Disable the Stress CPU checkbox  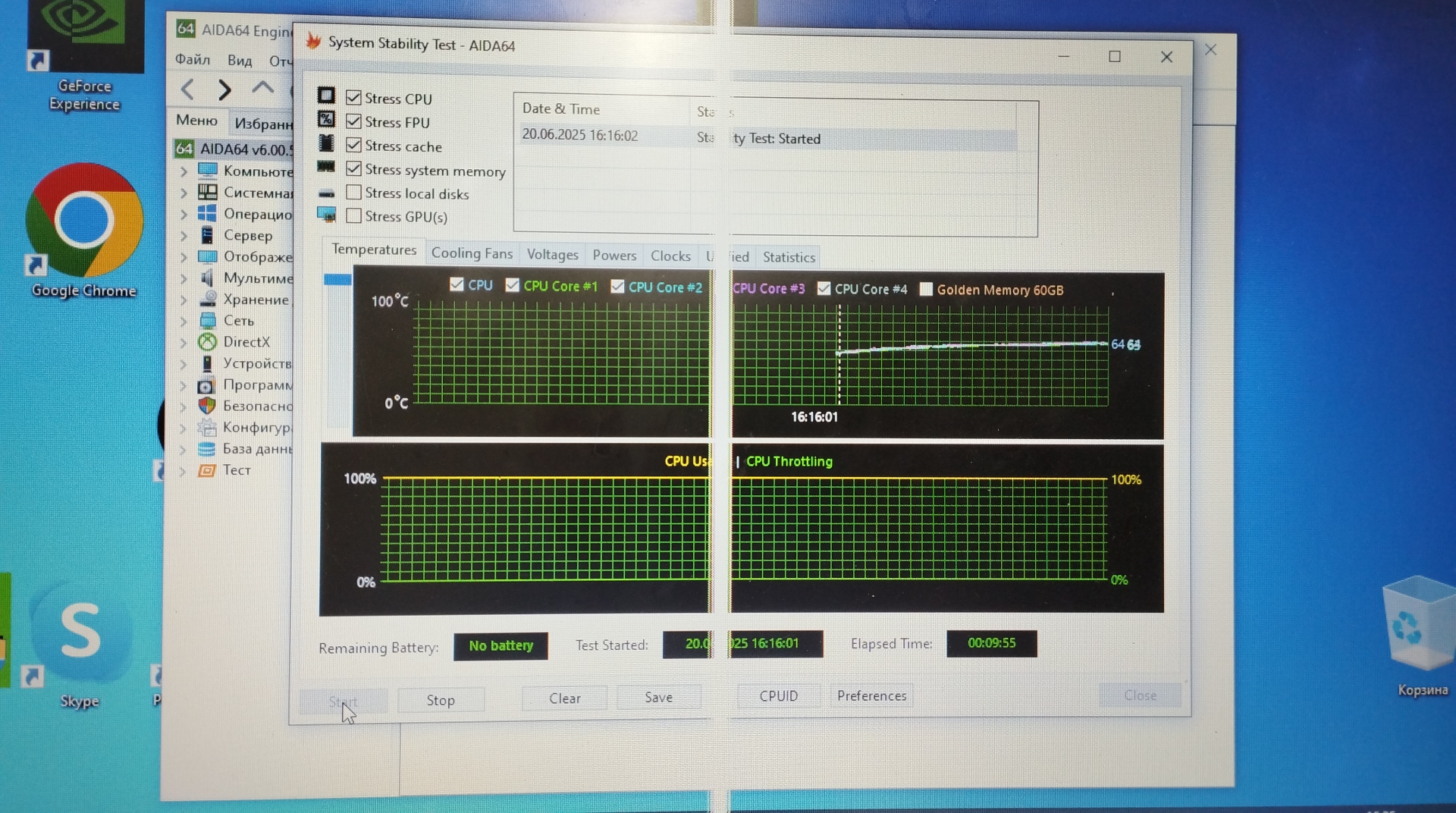353,98
